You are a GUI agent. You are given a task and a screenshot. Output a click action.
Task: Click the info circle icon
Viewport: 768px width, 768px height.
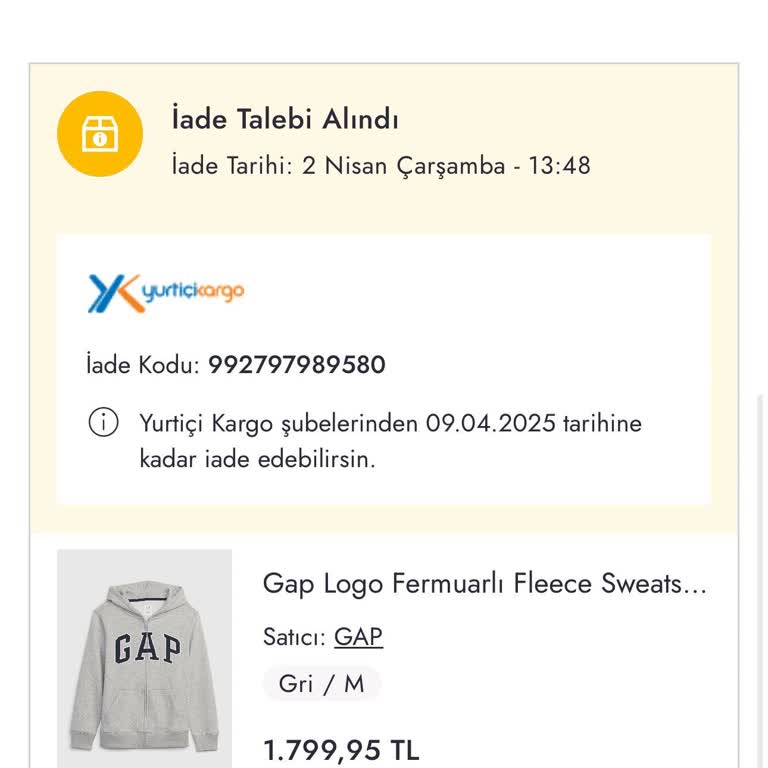click(103, 423)
